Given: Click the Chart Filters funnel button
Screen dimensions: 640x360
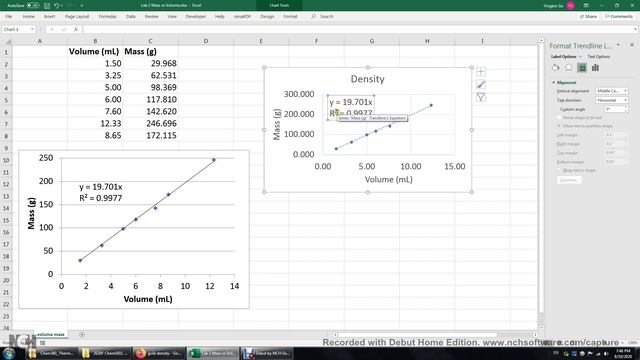Looking at the screenshot, I should [x=481, y=97].
